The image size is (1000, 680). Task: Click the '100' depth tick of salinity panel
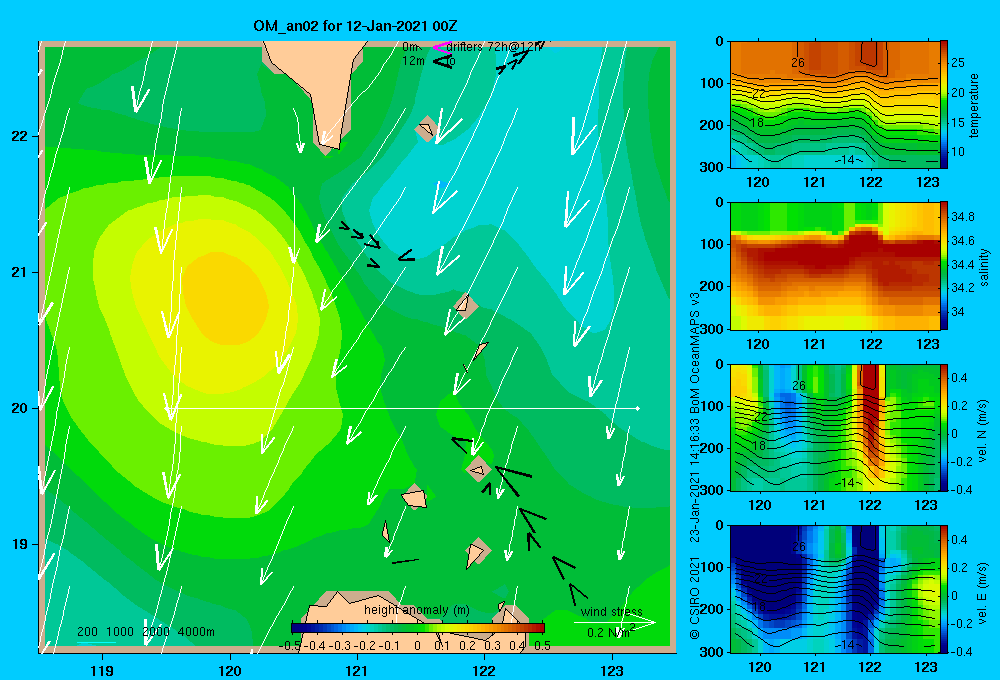712,244
